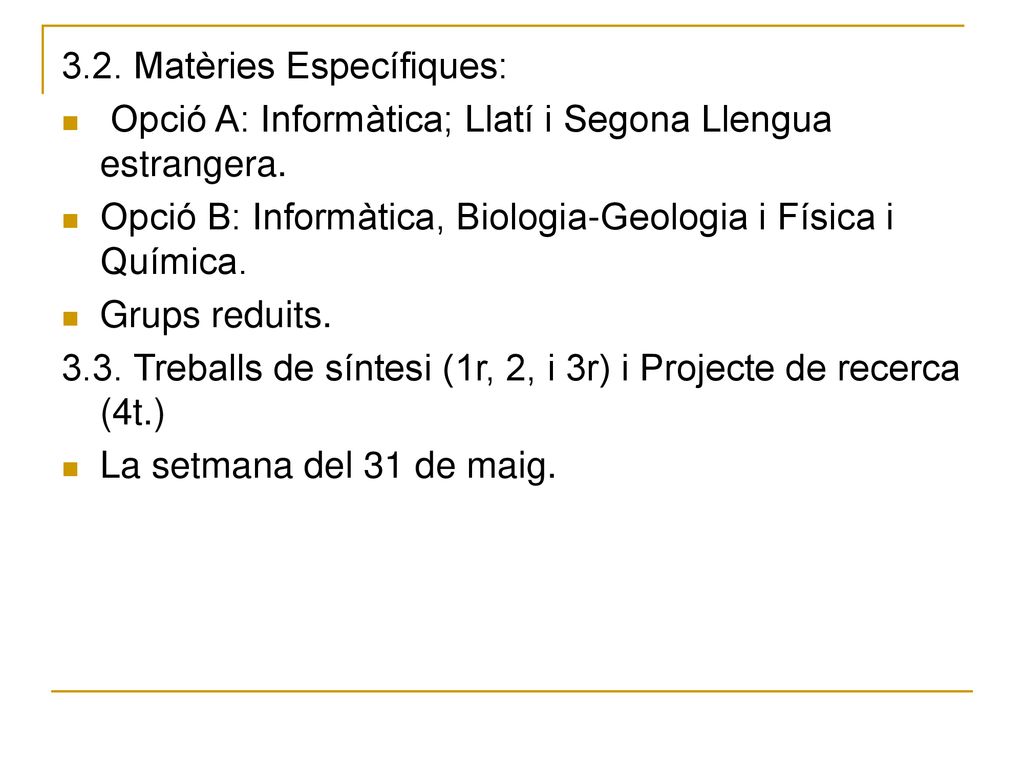Click the text 'Opció B: Informàtica'
Screen dimensions: 1024x768
(268, 217)
